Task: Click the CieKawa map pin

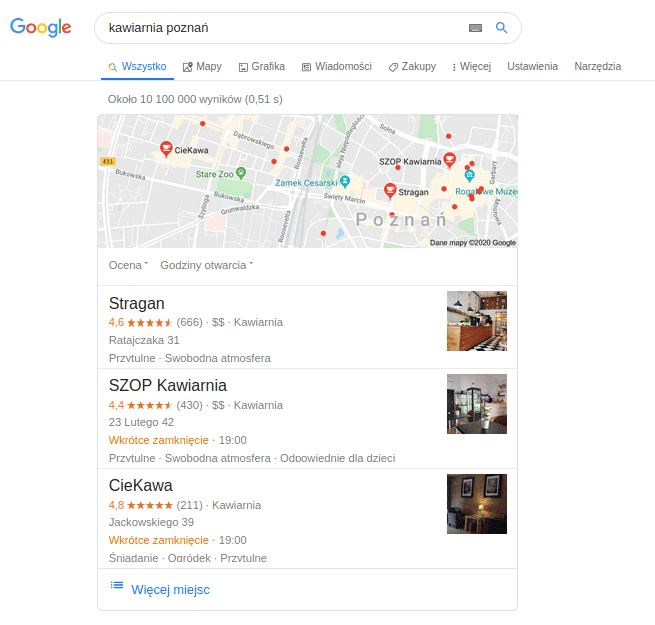Action: point(166,149)
